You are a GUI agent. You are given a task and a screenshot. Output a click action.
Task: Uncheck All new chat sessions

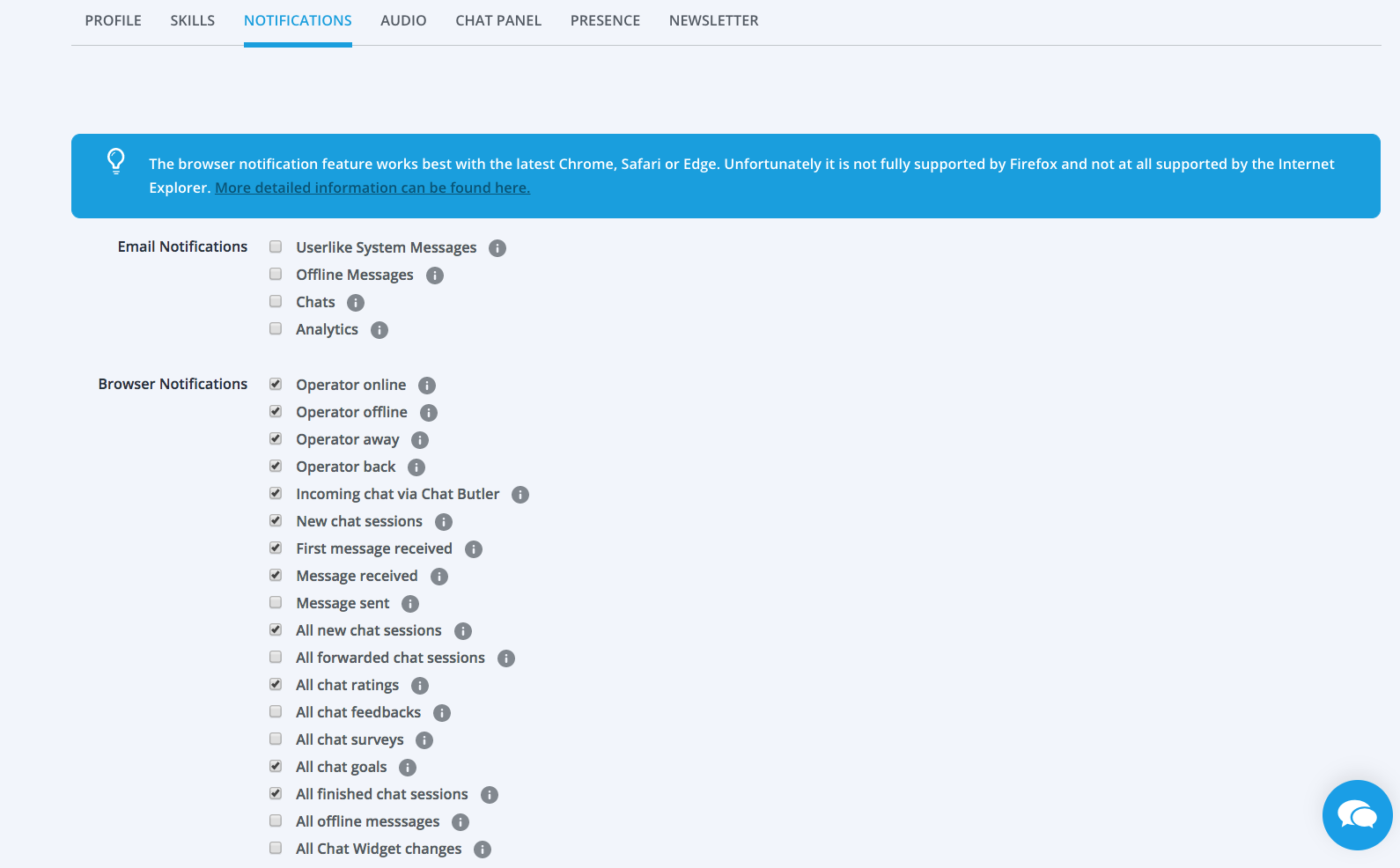click(276, 629)
